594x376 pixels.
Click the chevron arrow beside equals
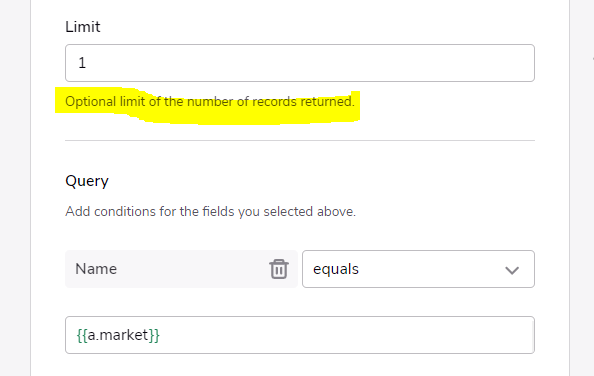(x=512, y=270)
